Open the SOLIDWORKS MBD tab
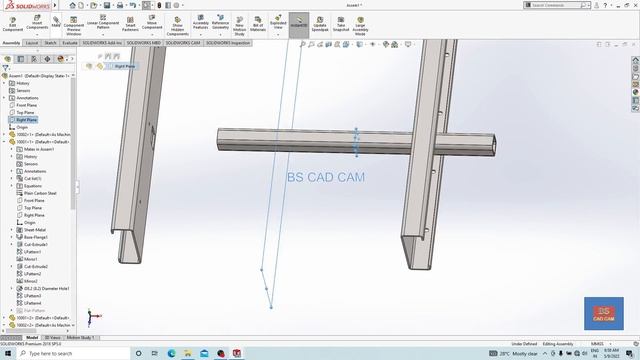 [x=143, y=43]
